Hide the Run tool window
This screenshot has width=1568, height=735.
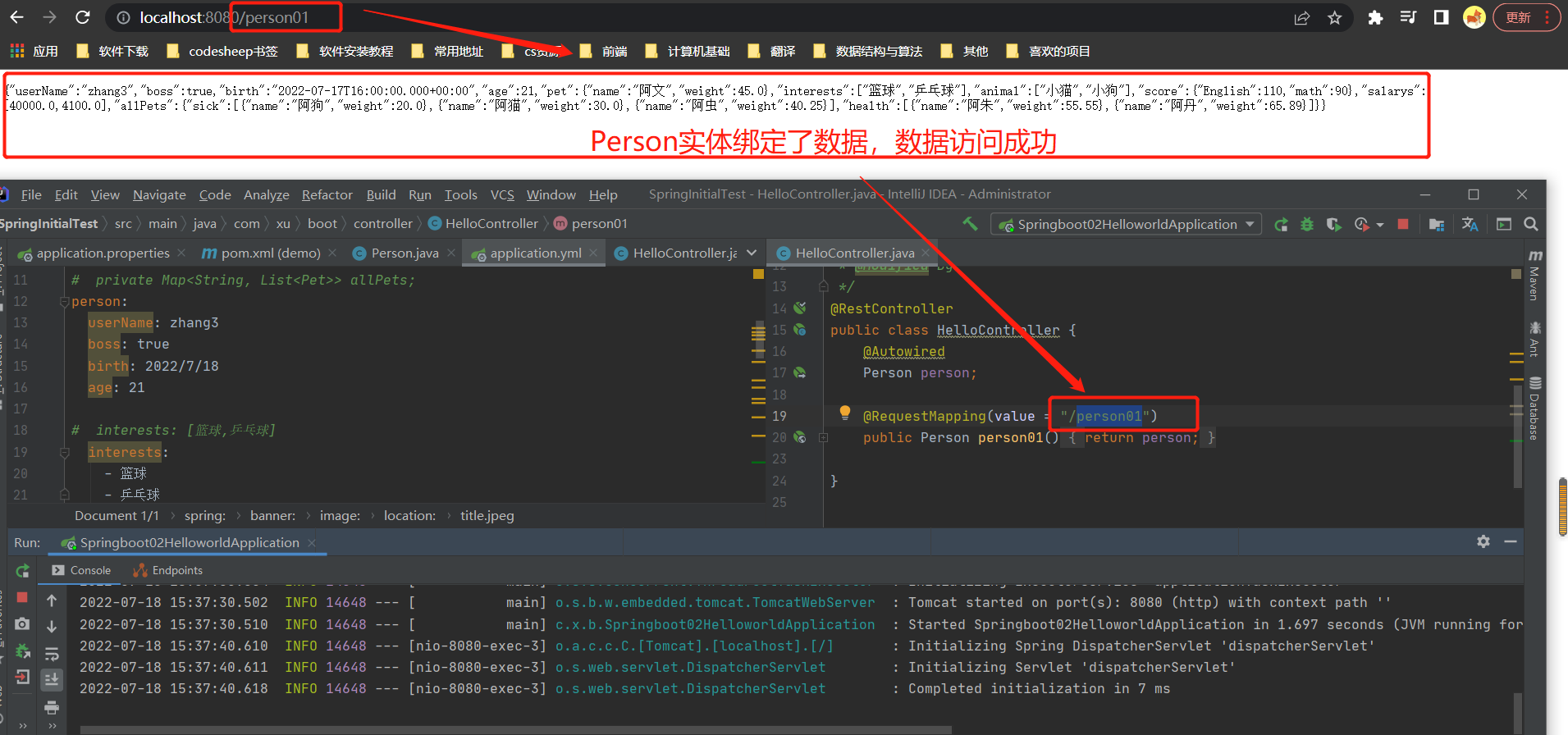coord(1511,541)
